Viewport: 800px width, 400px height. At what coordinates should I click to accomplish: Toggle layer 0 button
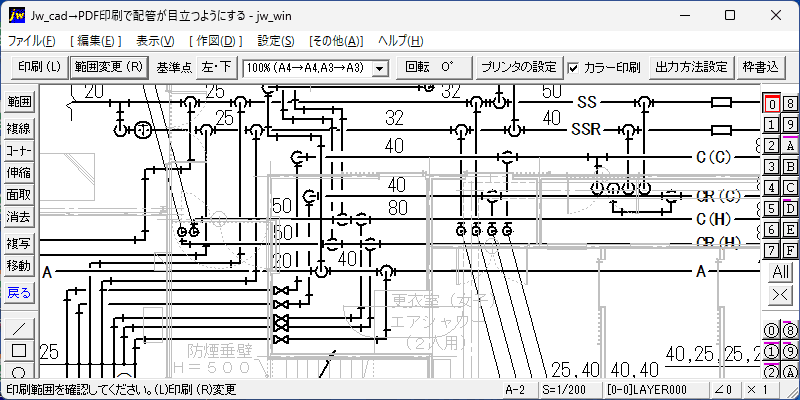772,104
